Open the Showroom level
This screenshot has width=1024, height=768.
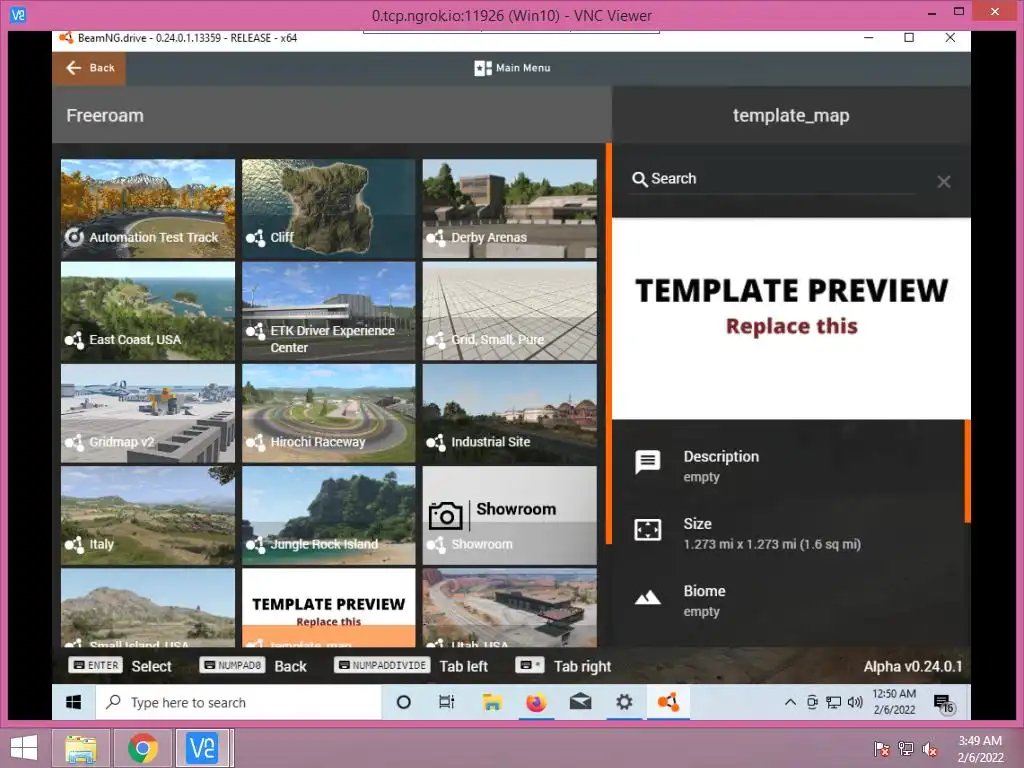(x=509, y=515)
